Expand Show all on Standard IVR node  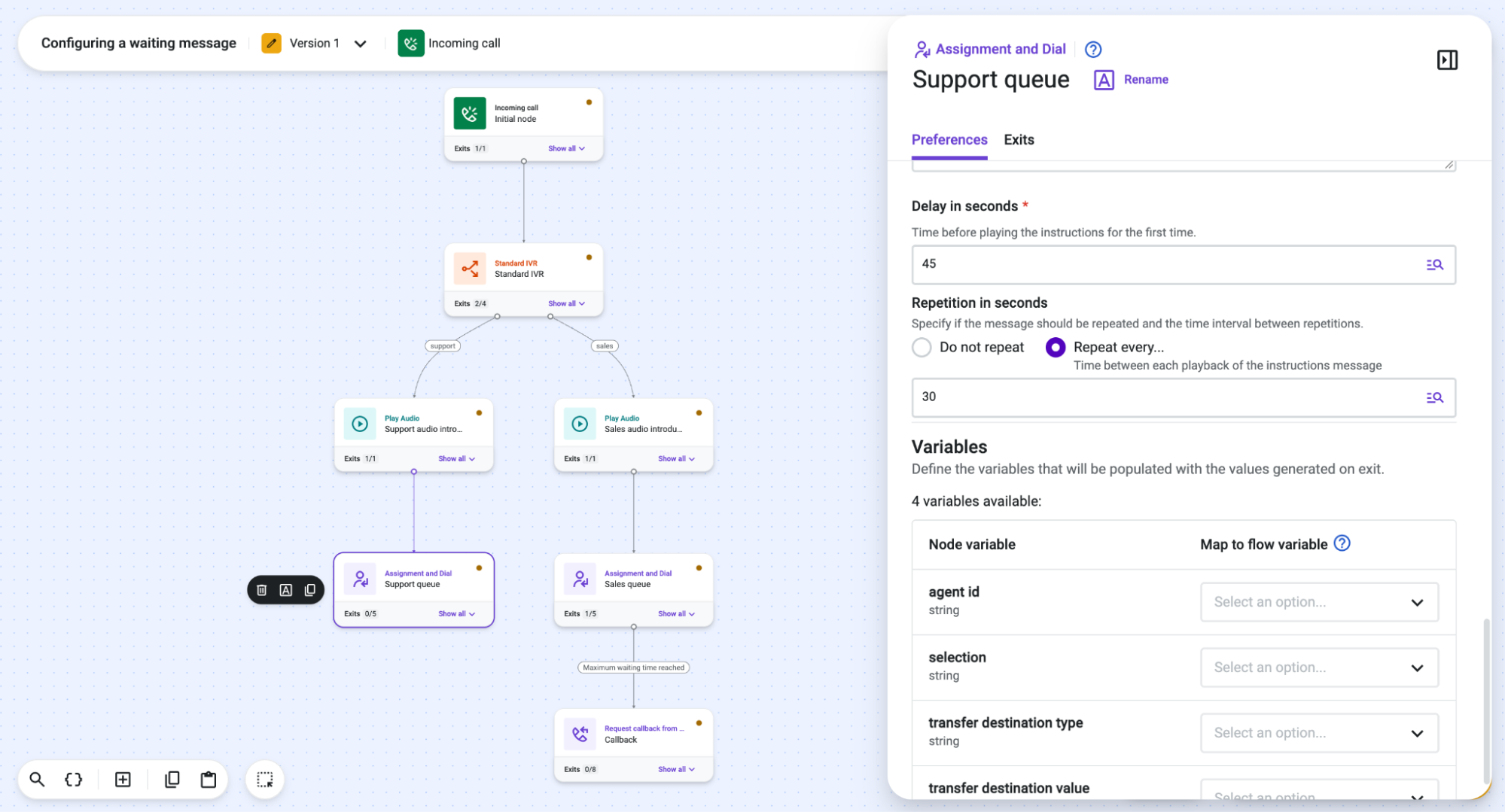pyautogui.click(x=566, y=304)
